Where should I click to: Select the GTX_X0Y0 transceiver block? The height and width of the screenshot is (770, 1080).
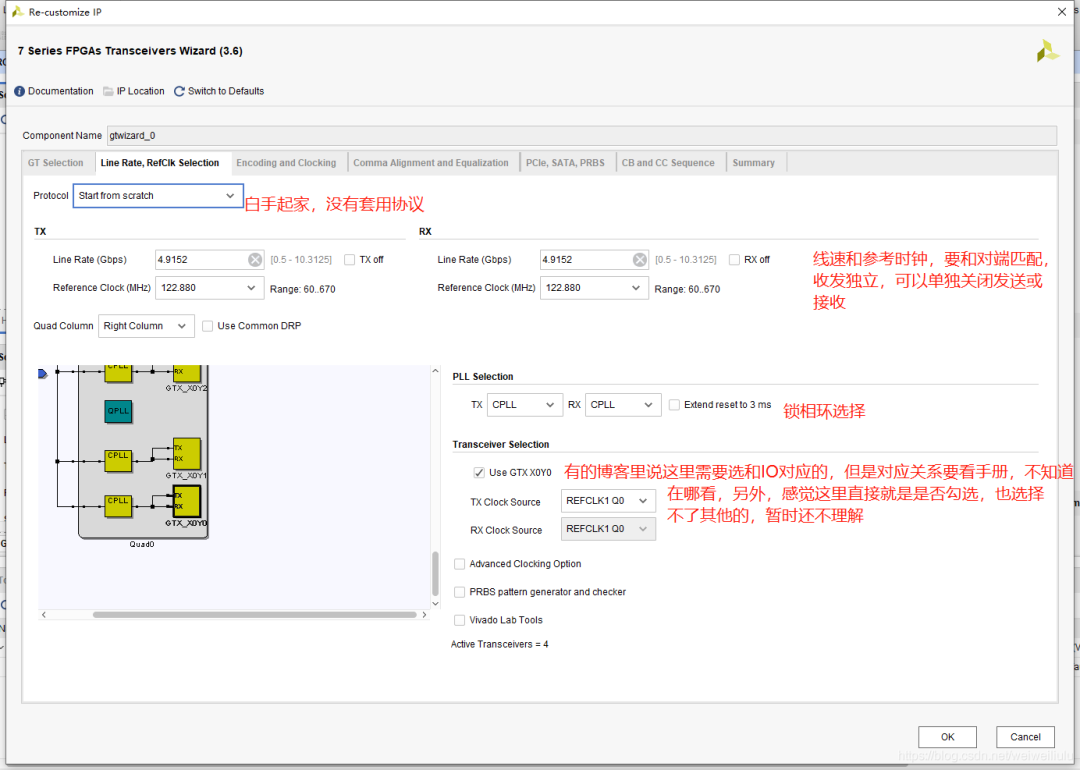click(187, 501)
